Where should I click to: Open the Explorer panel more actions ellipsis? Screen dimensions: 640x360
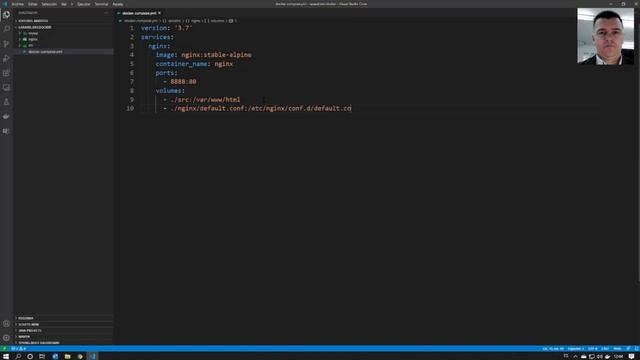pos(106,13)
